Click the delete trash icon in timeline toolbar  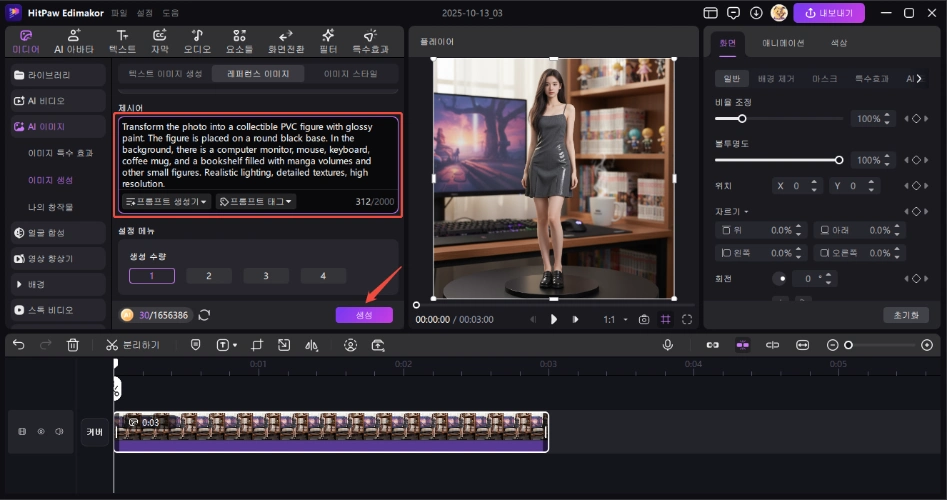73,345
